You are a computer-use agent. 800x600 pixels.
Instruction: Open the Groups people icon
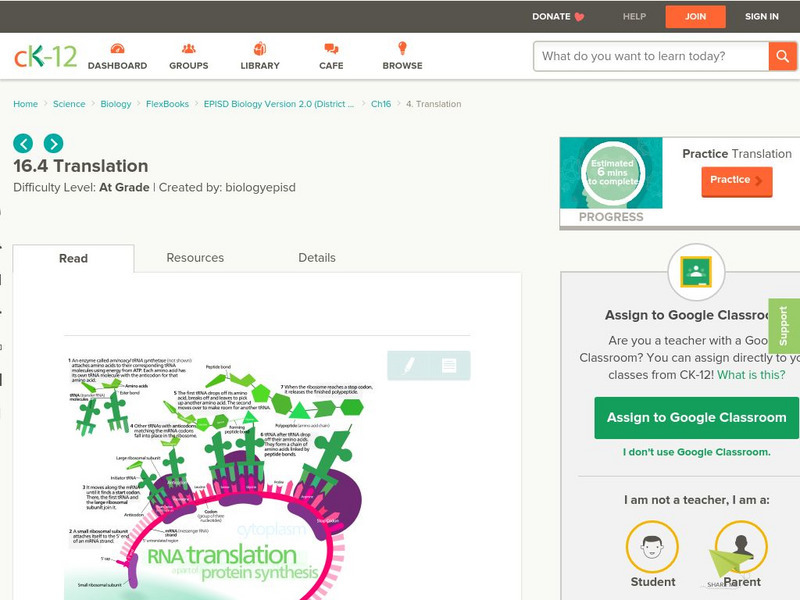189,48
